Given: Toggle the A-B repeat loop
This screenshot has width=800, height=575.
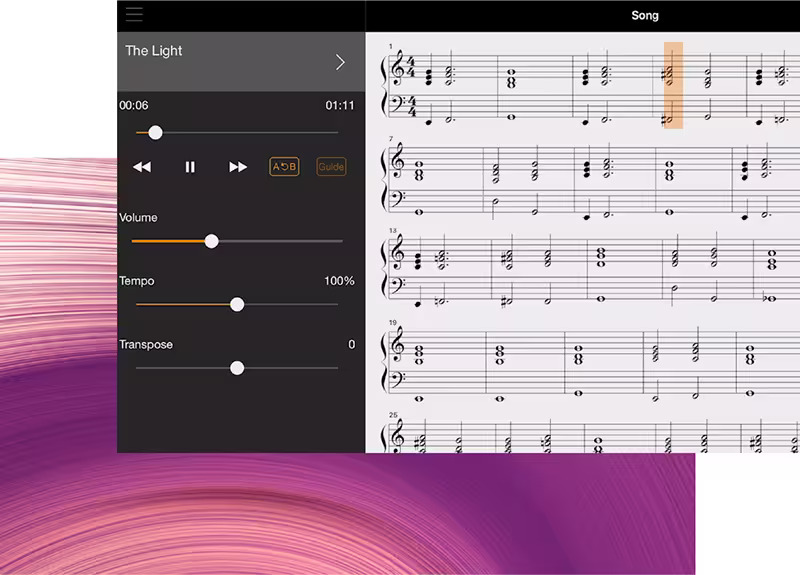Looking at the screenshot, I should 284,167.
